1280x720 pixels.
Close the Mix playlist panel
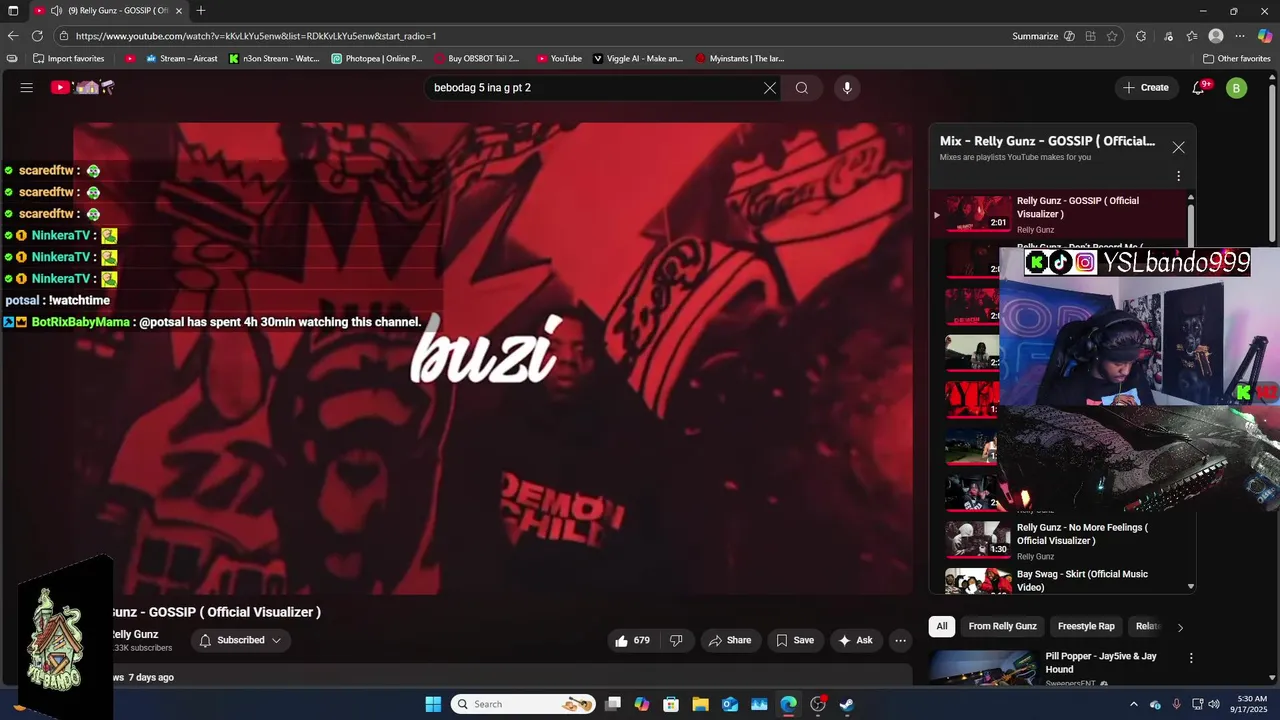pyautogui.click(x=1178, y=147)
